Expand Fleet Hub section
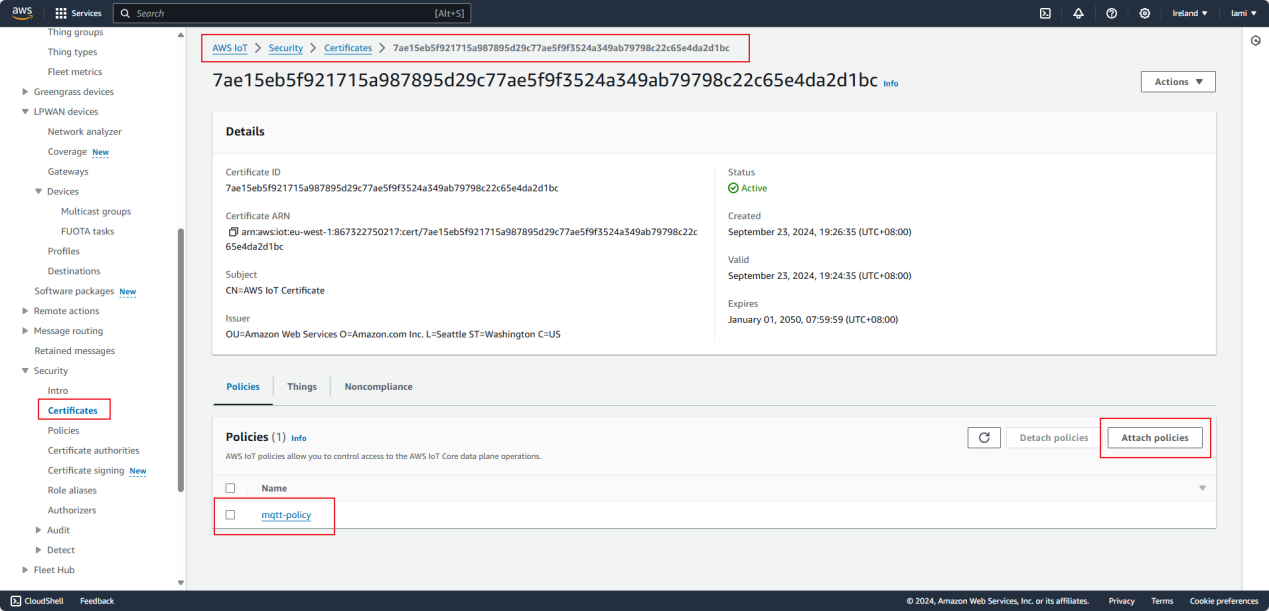The height and width of the screenshot is (611, 1269). [25, 570]
